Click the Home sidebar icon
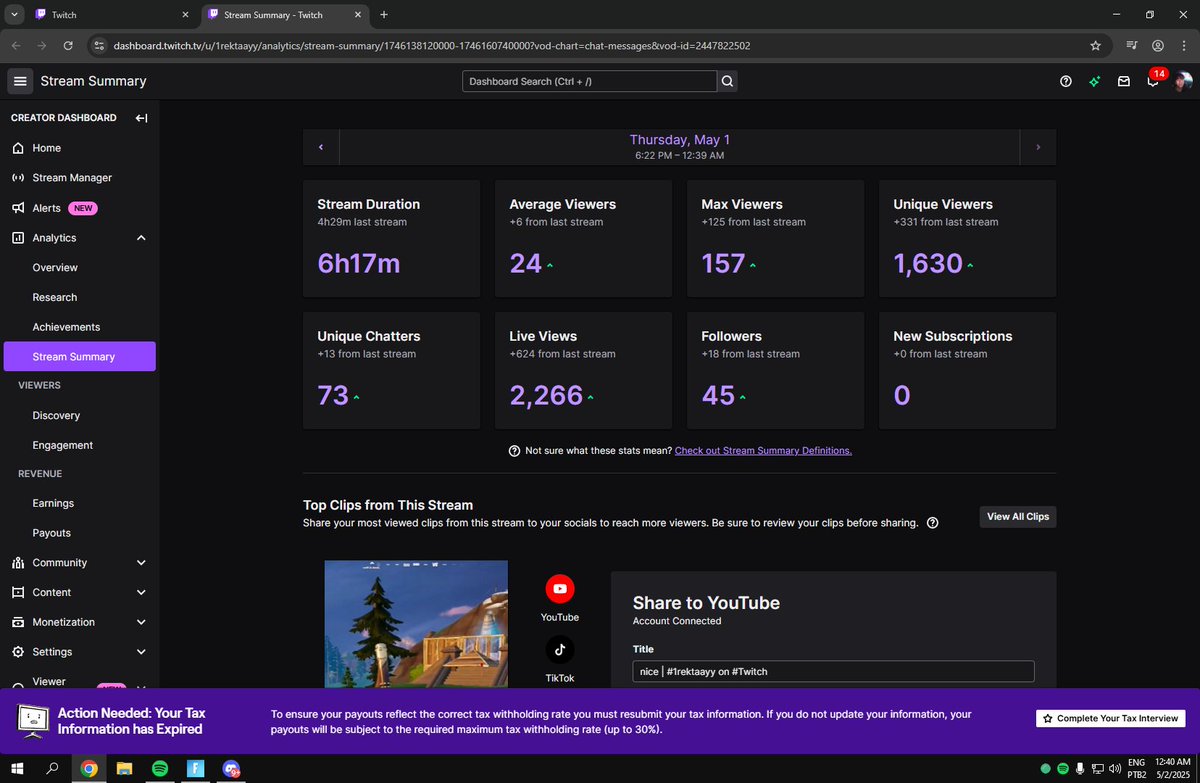 (18, 148)
